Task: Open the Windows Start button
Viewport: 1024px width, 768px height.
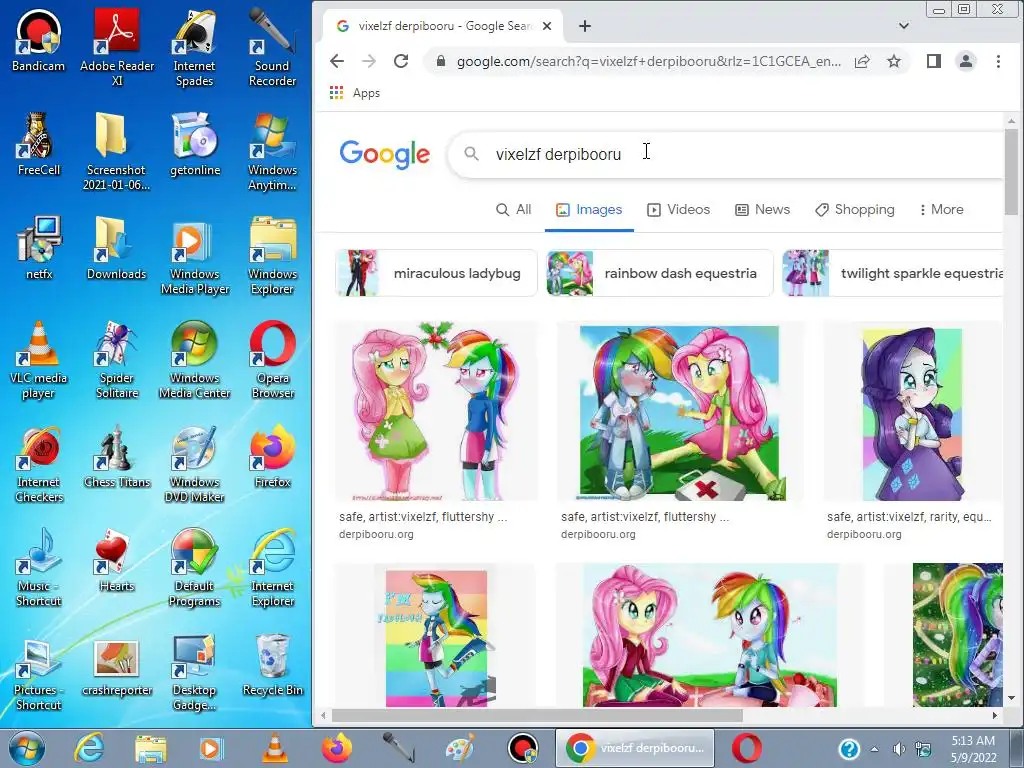Action: point(27,748)
